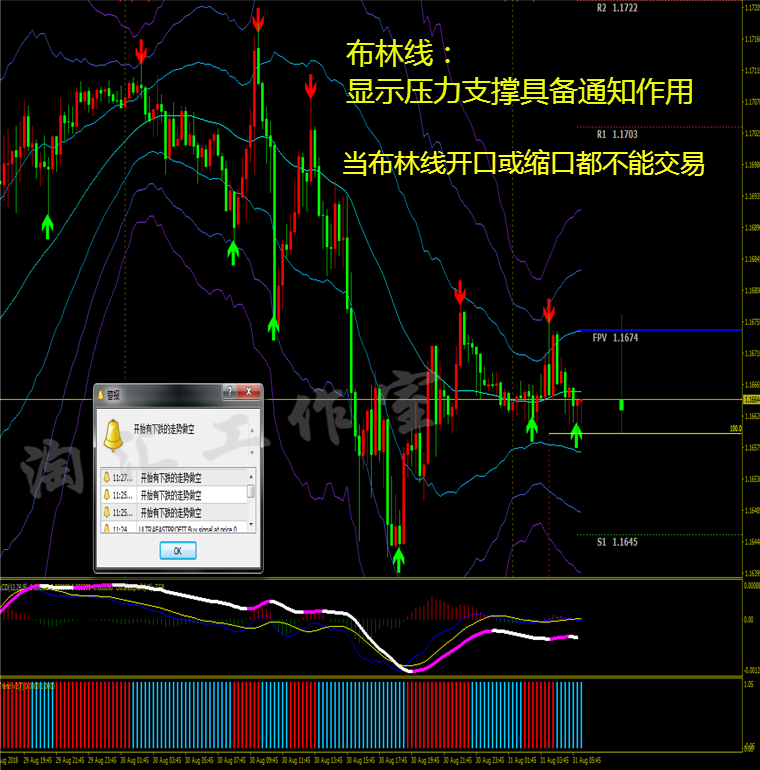
Task: Click the rightmost red sell arrow
Action: 549,311
